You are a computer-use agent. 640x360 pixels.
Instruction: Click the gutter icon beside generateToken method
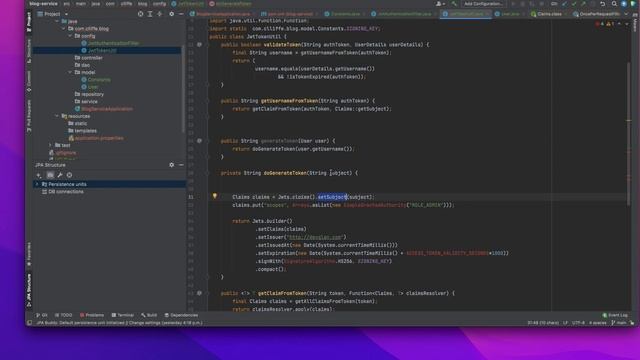pyautogui.click(x=199, y=141)
